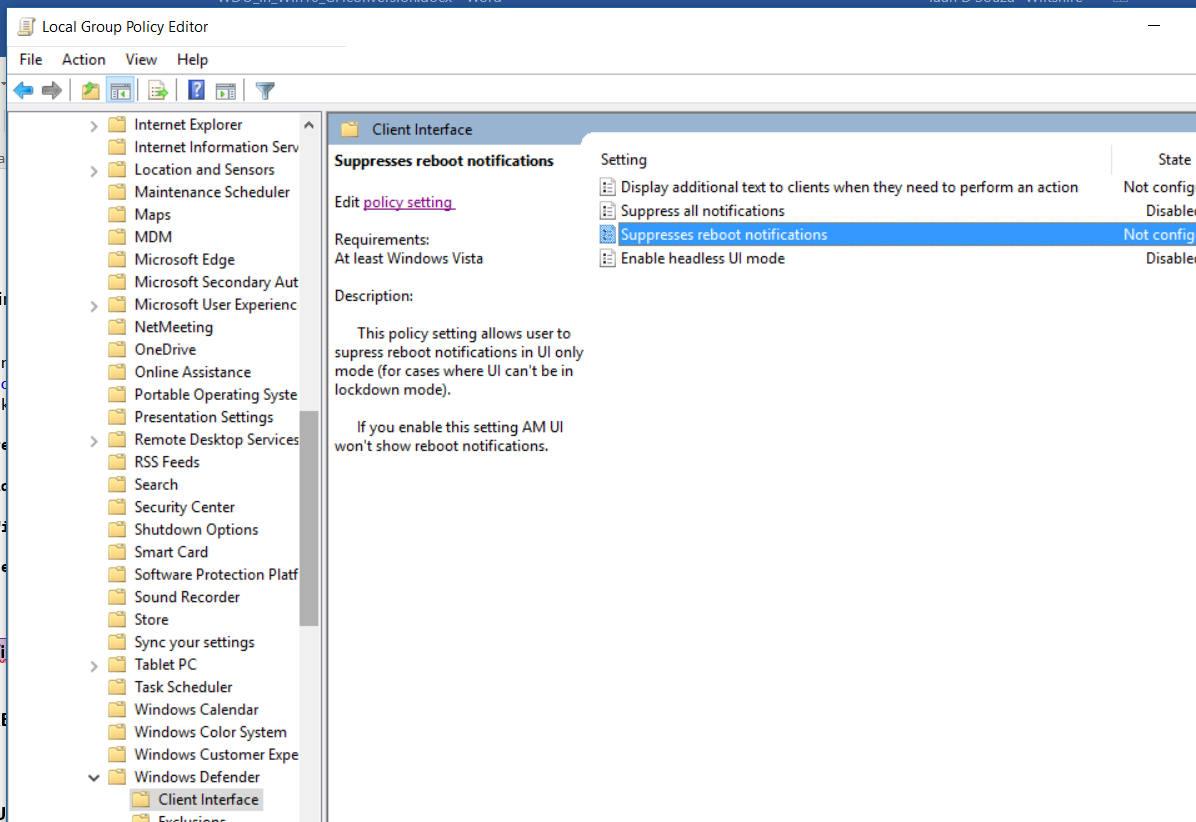Toggle Show/Hide Console Tree toolbar icon

point(121,91)
